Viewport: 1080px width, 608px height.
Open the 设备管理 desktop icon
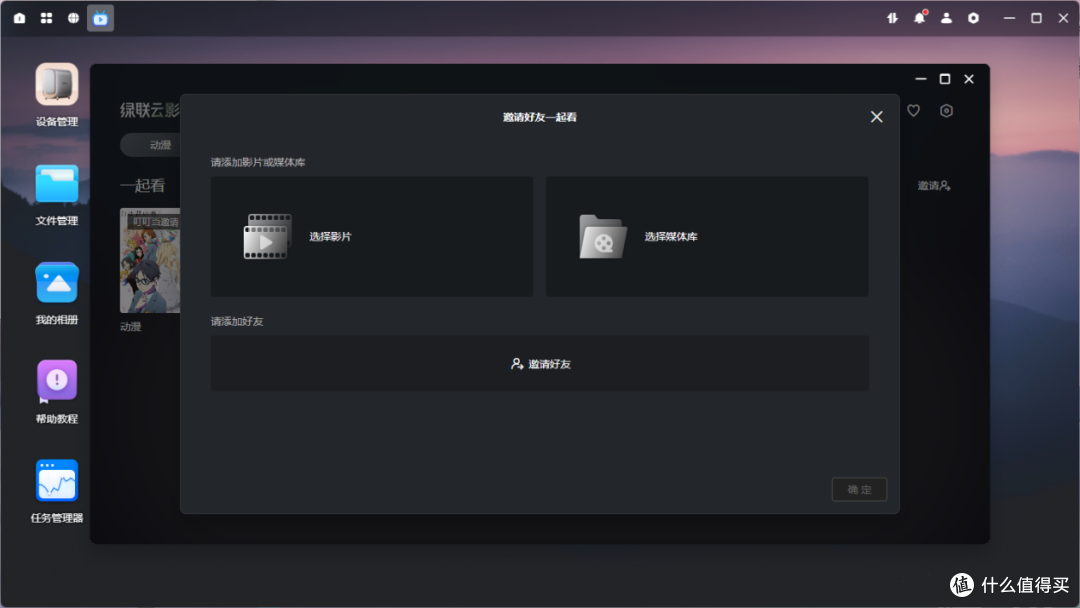56,85
